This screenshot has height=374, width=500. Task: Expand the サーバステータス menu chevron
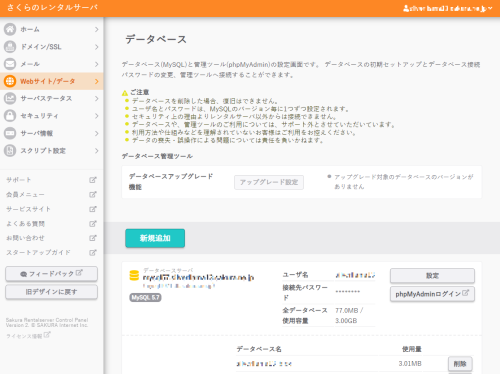coord(96,99)
